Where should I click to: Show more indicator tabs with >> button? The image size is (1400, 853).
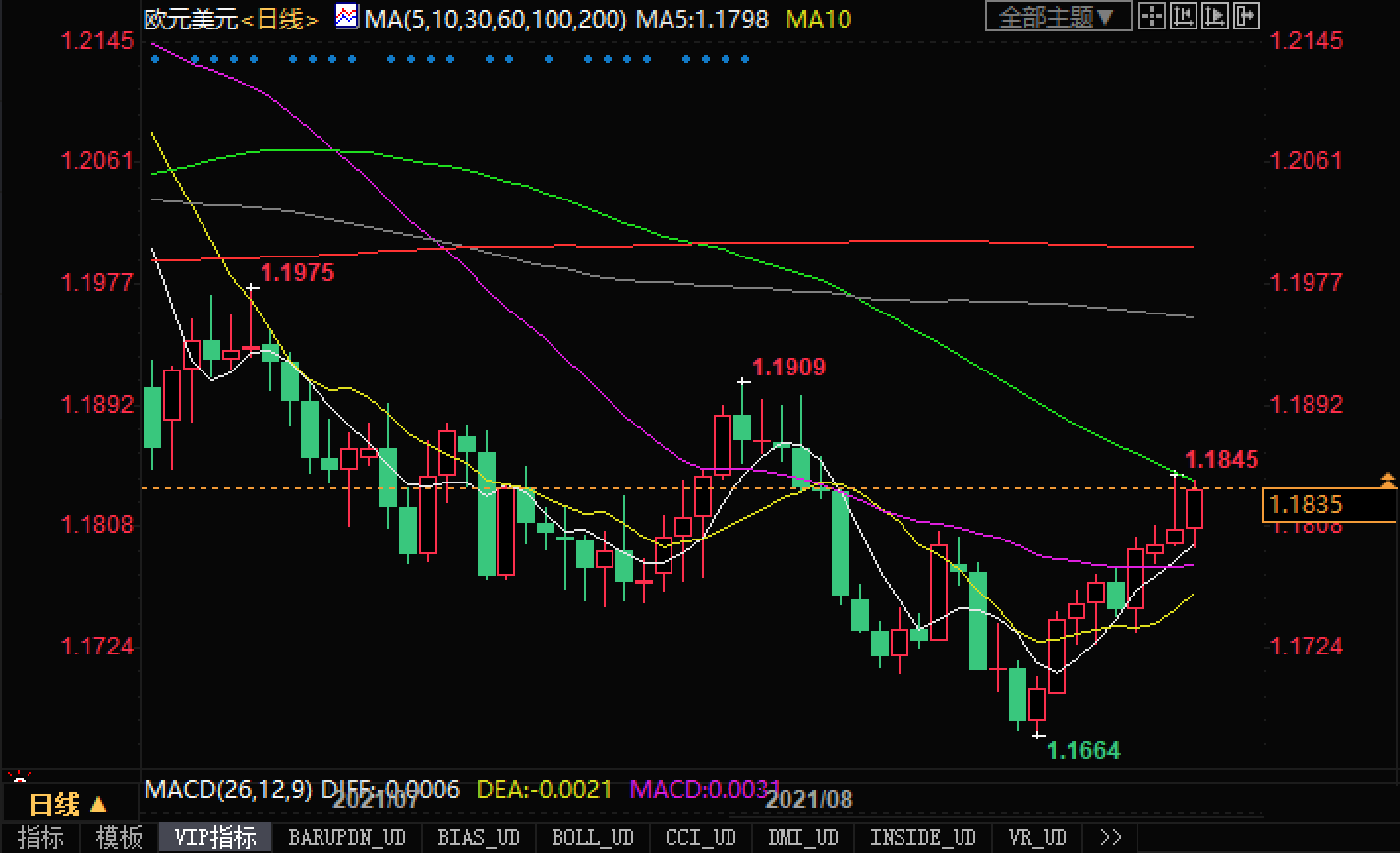click(1111, 838)
